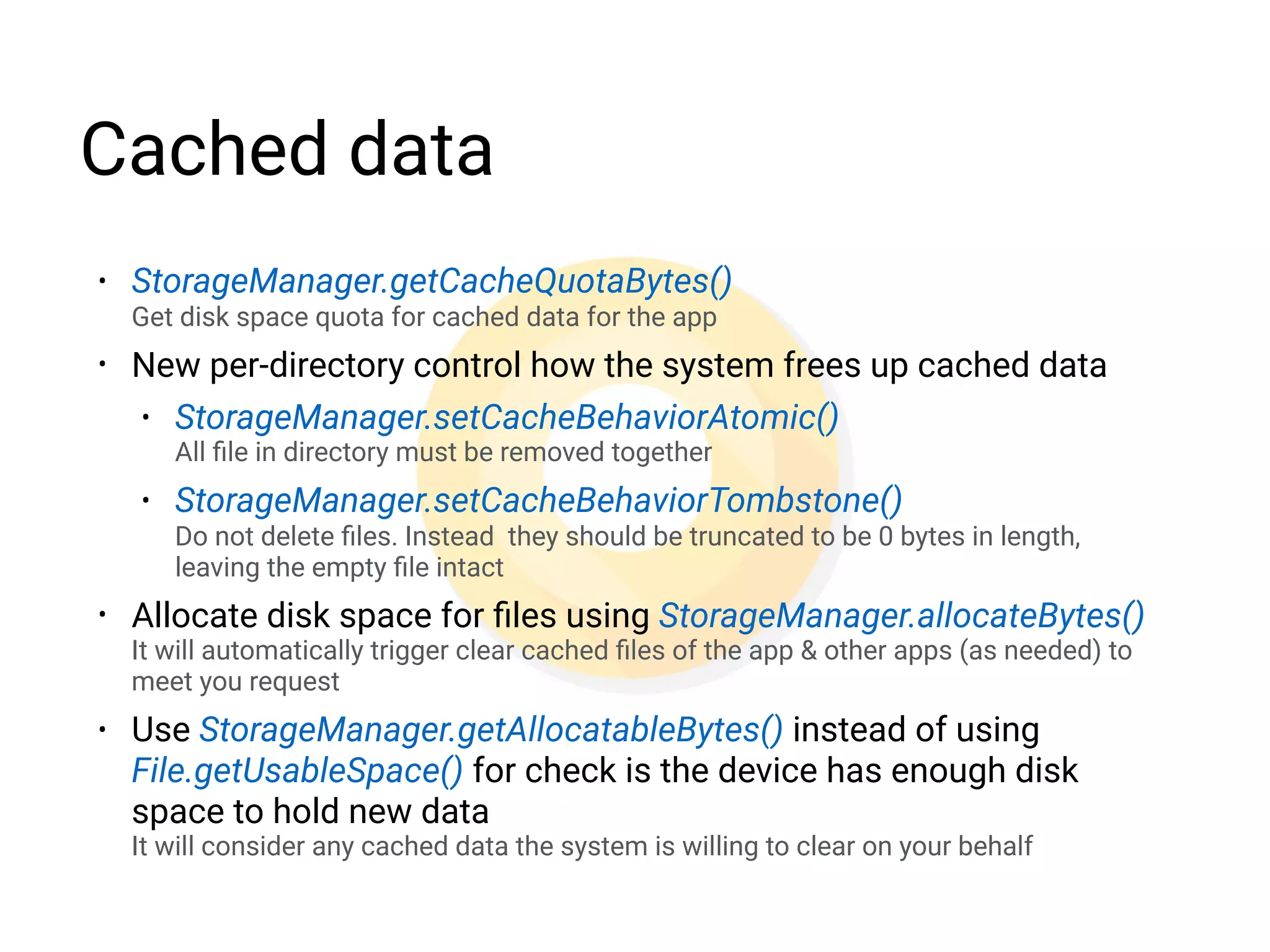Click the StorageManager.getAllocatableBytes() link

[491, 730]
